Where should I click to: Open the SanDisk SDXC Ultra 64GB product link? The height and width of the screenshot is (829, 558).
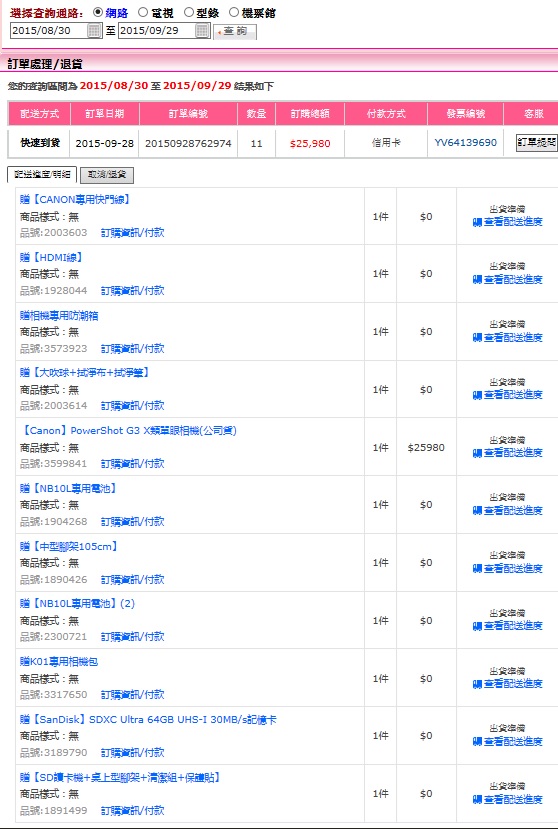click(148, 720)
